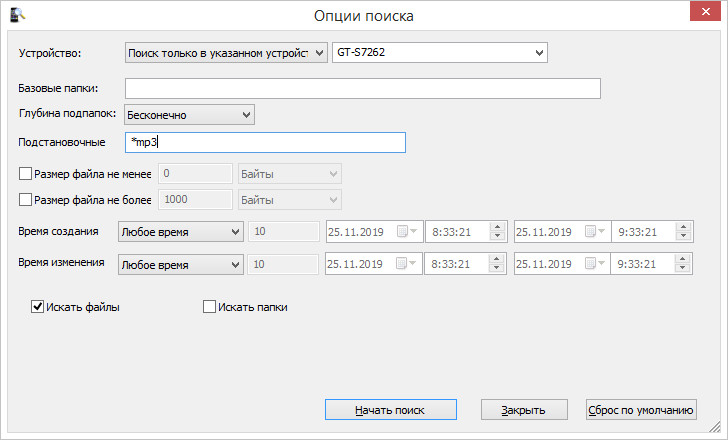Screen dimensions: 728x440
Task: Click the Сброс по умолчанию button
Action: (x=641, y=410)
